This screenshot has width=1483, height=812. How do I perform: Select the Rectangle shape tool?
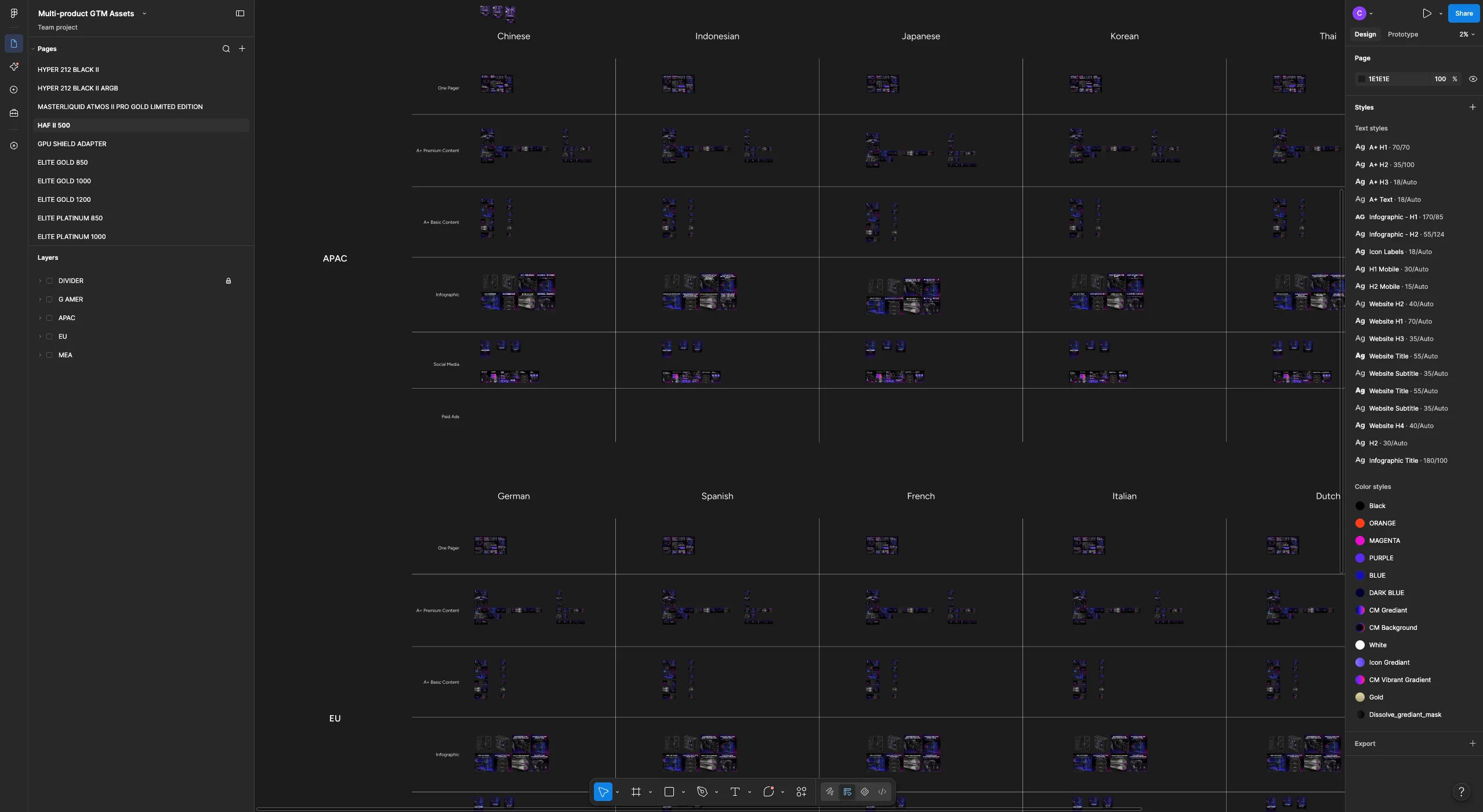point(669,792)
